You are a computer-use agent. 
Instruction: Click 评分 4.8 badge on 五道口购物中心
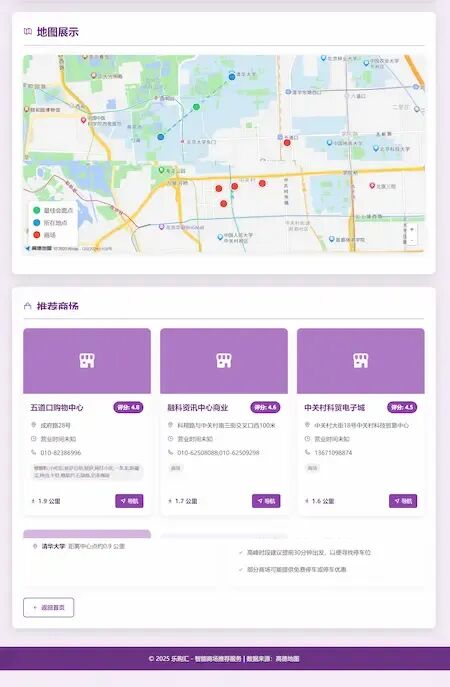[x=128, y=407]
